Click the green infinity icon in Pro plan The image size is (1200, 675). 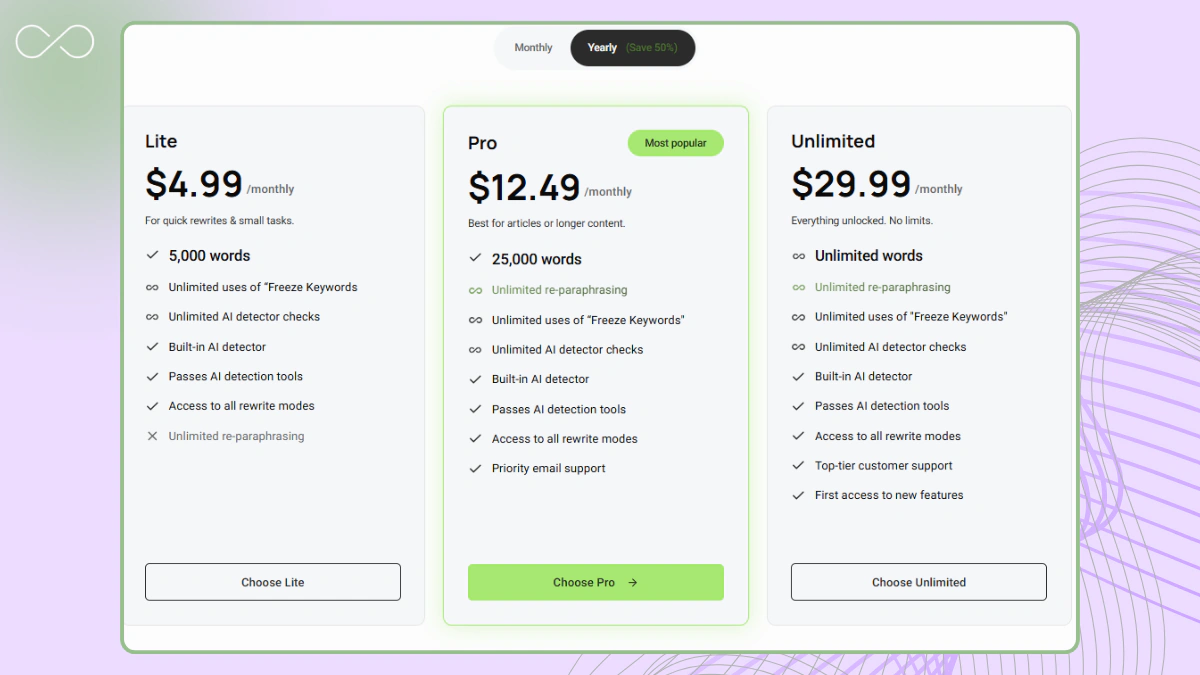(475, 290)
